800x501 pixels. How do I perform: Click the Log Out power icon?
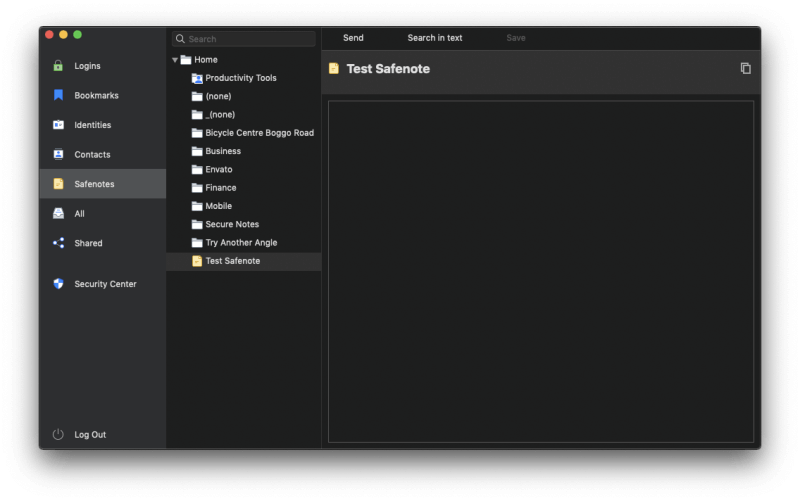click(x=58, y=434)
